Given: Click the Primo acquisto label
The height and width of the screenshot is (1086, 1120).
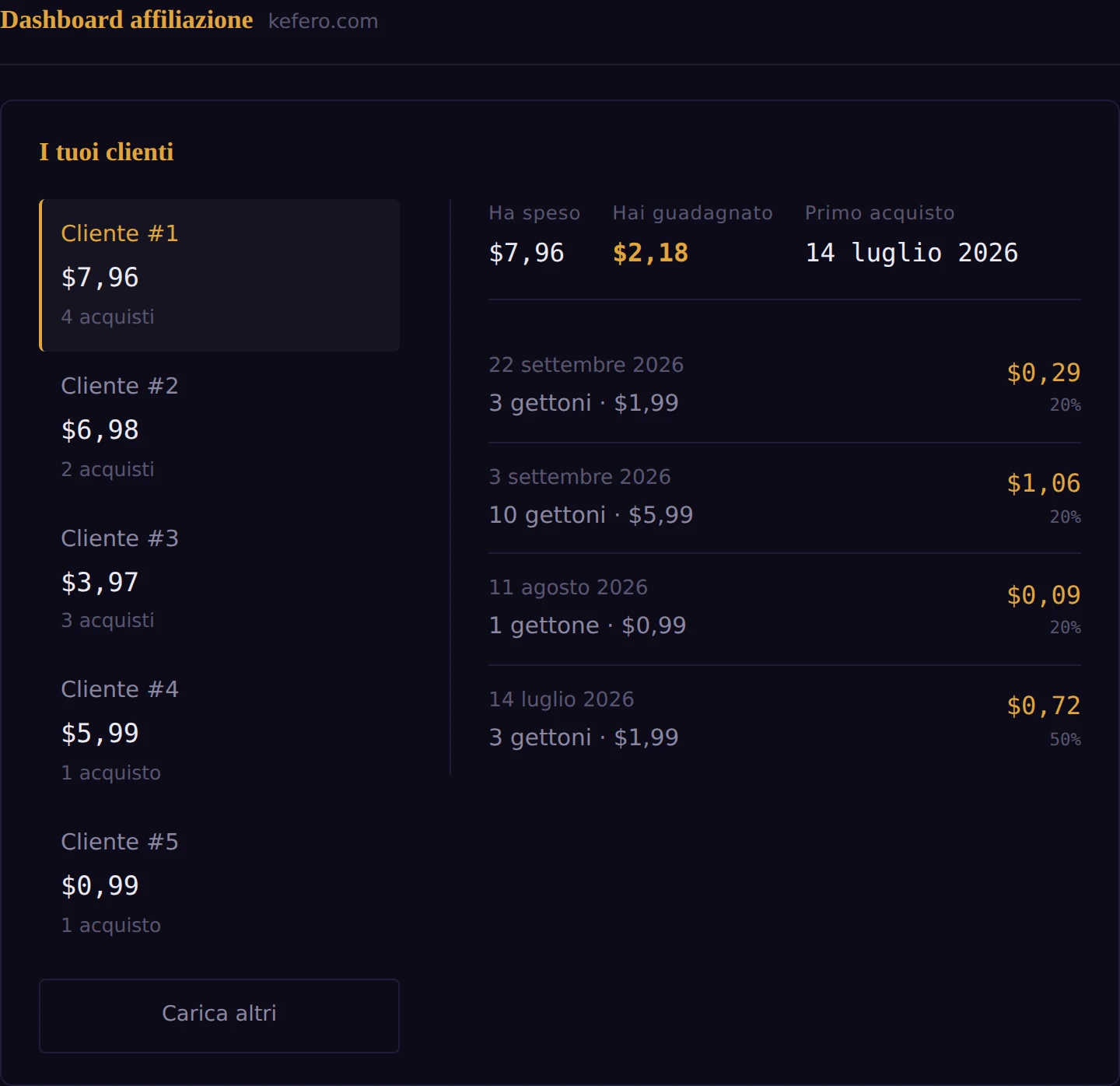Looking at the screenshot, I should pos(880,213).
